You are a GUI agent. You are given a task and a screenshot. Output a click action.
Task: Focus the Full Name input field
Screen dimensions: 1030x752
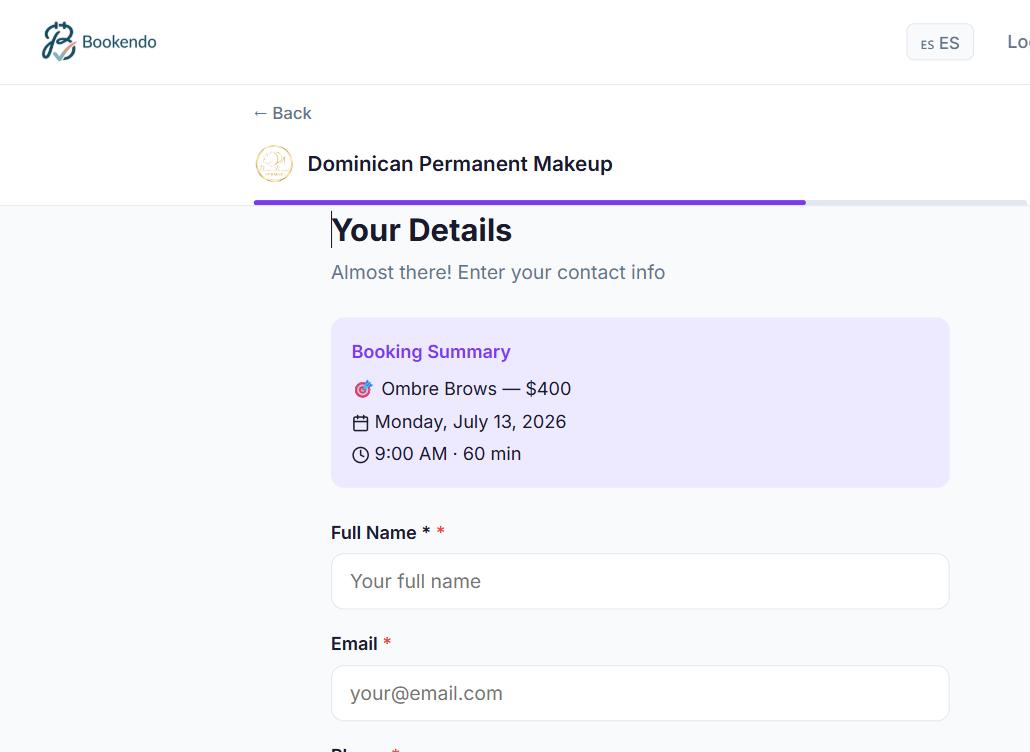(640, 581)
